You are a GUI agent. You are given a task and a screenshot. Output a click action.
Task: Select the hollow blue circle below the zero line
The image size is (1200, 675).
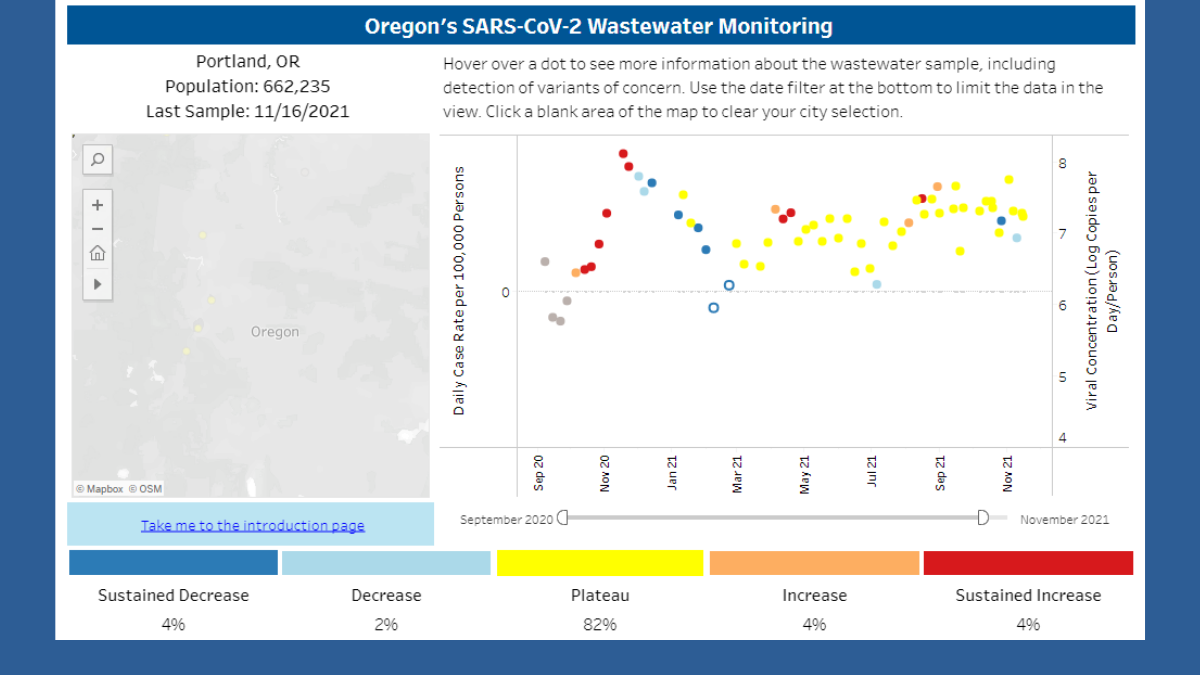point(713,307)
